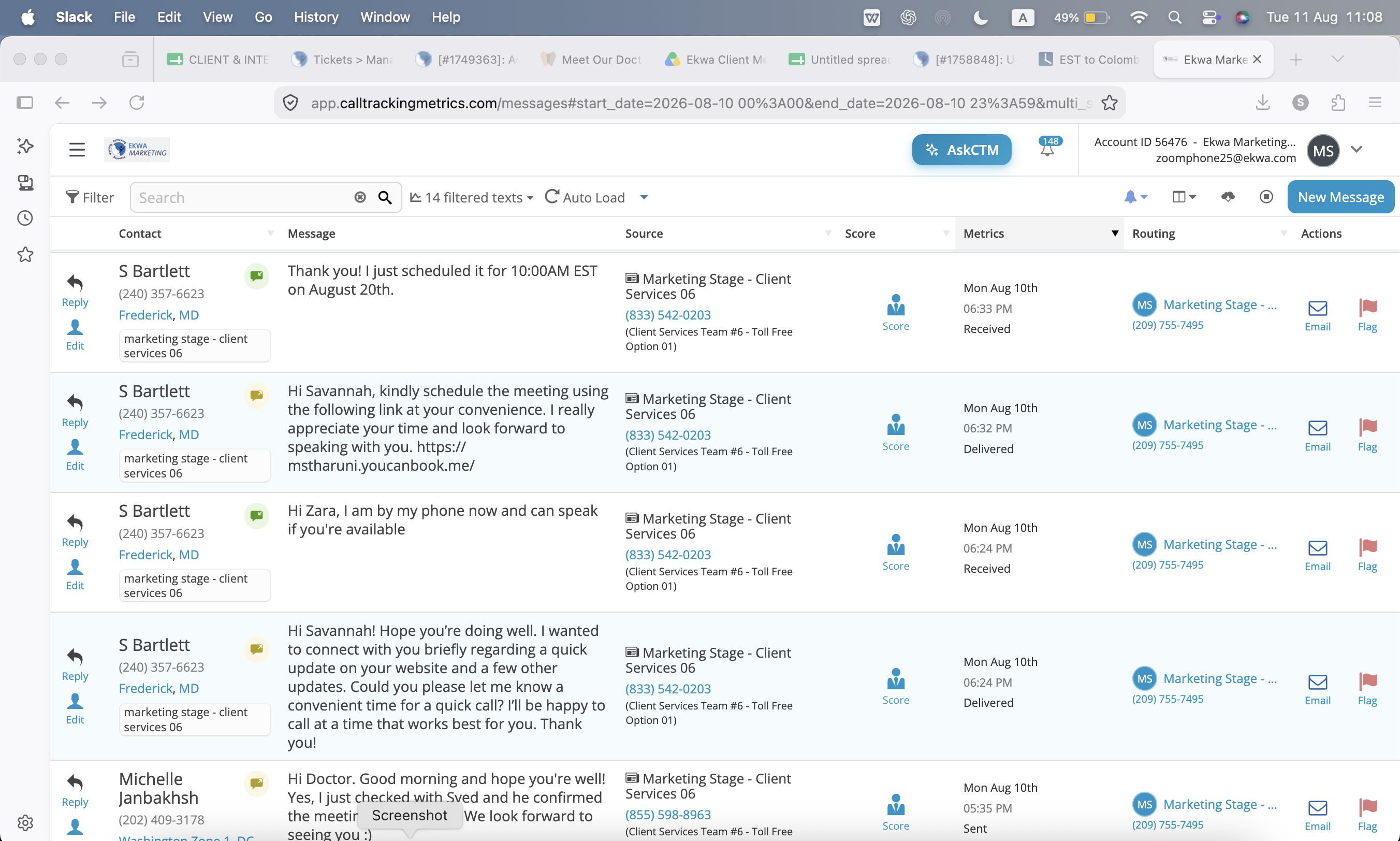Click (833) 542-0203 number in first row

pyautogui.click(x=667, y=314)
